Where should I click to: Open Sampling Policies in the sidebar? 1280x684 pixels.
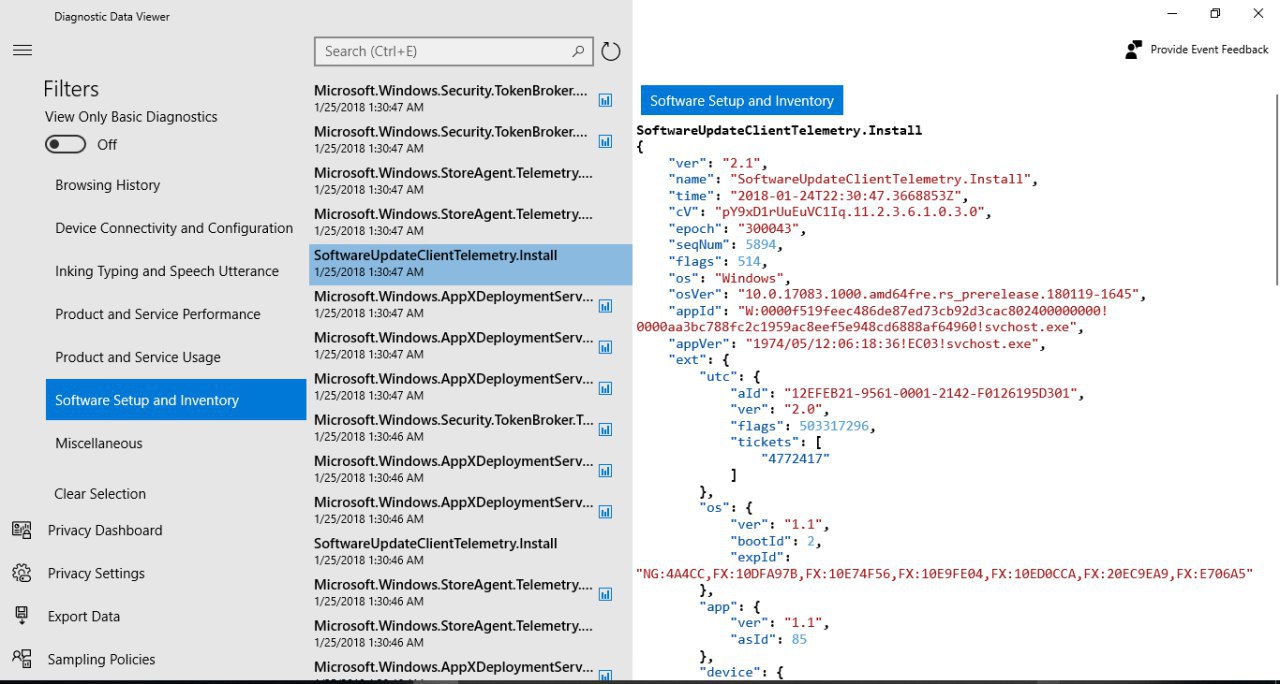coord(101,659)
